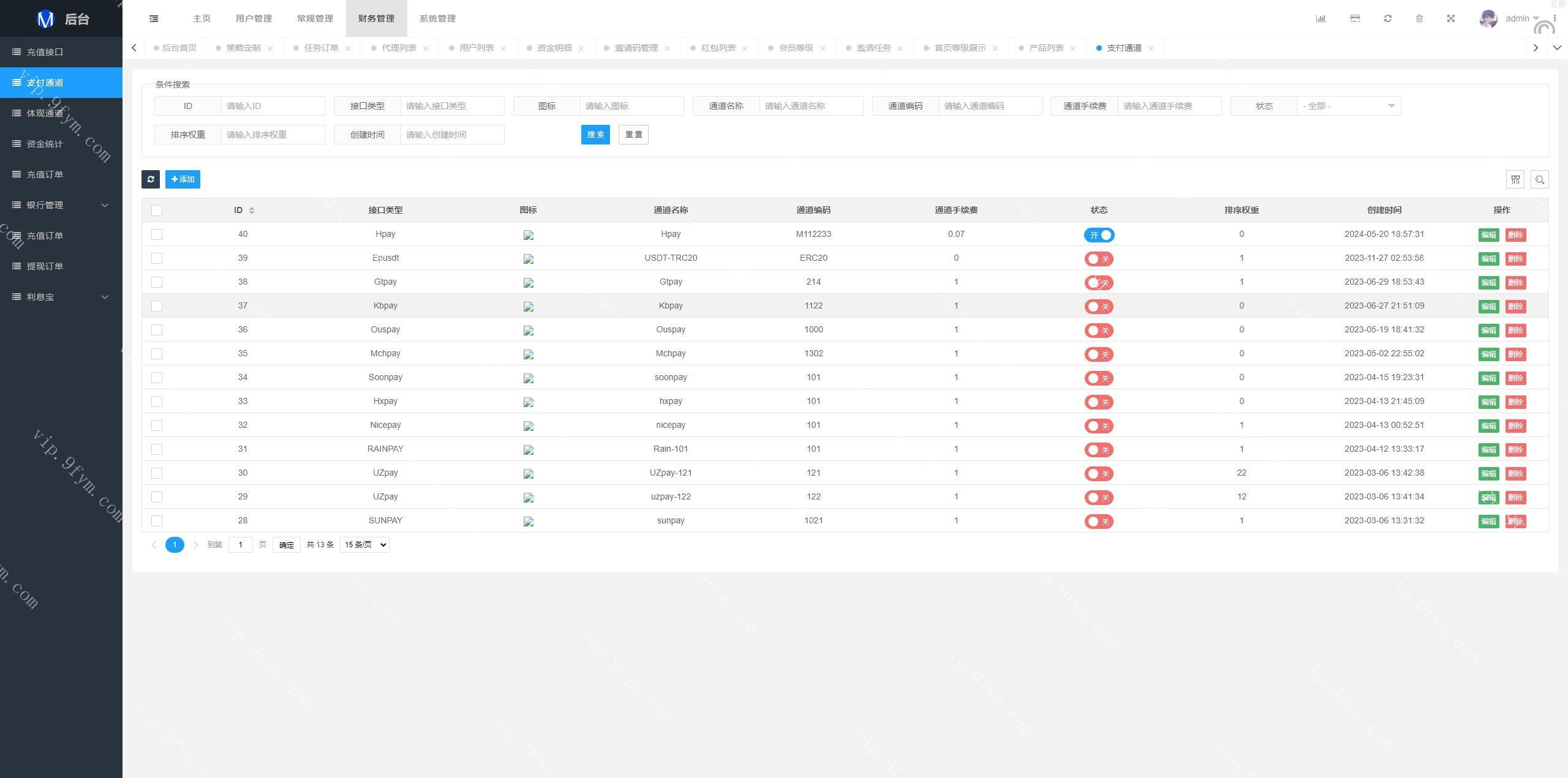Image resolution: width=1568 pixels, height=778 pixels.
Task: Collapse the sidebar menu with the hamburger icon
Action: tap(154, 18)
